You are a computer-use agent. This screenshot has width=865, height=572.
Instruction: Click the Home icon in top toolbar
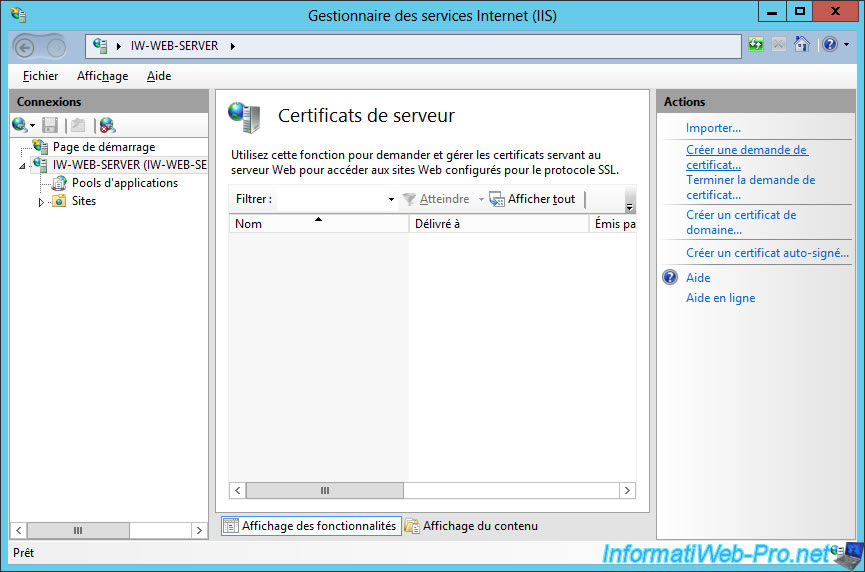[802, 44]
